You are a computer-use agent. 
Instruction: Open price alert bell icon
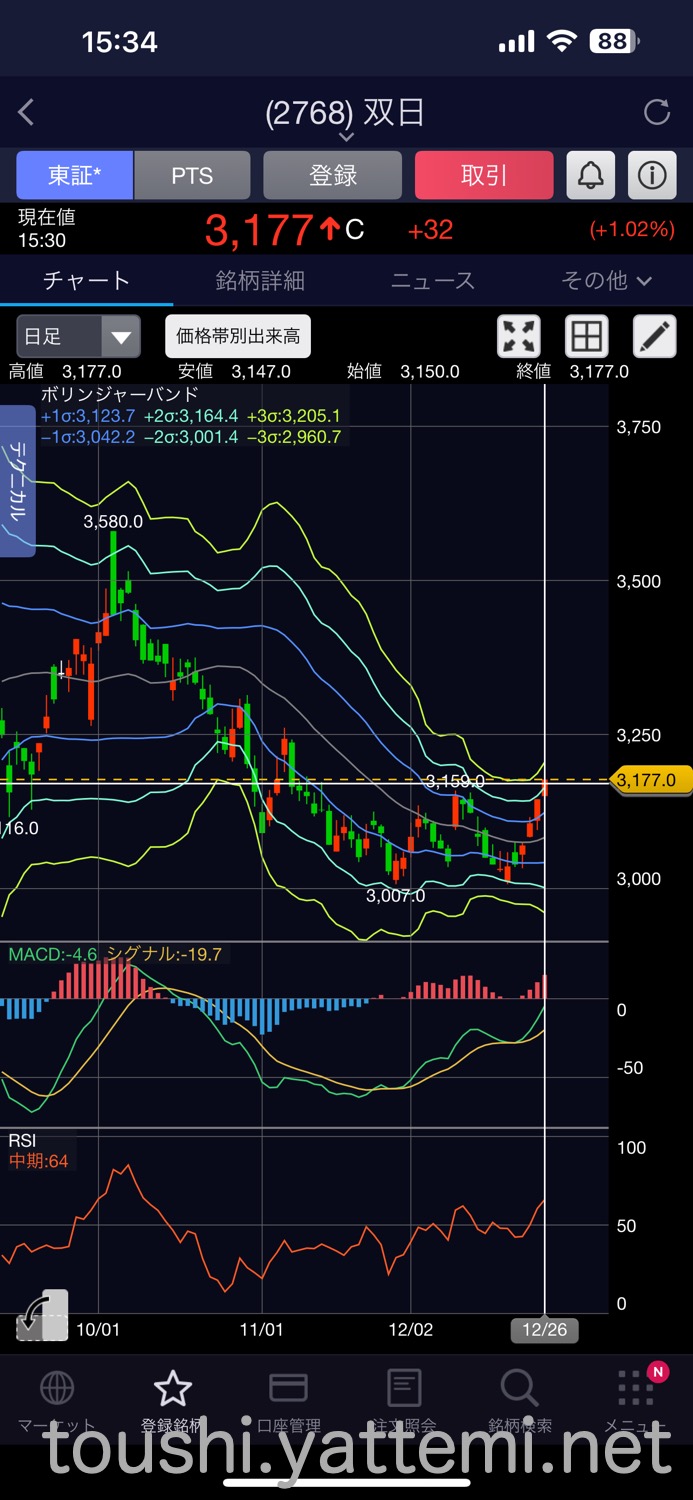tap(591, 176)
